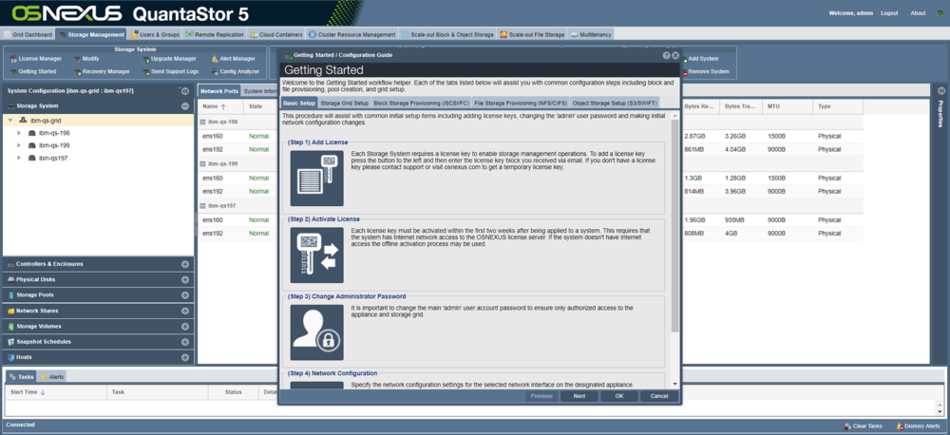Click the Modify toolbar button

pyautogui.click(x=87, y=59)
